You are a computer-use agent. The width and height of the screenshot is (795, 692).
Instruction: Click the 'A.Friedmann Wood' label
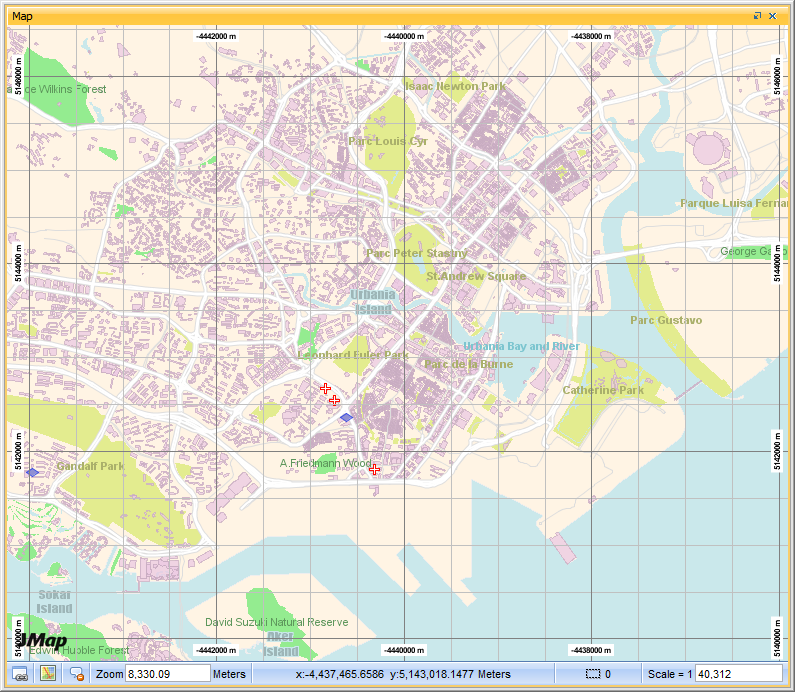(x=326, y=463)
